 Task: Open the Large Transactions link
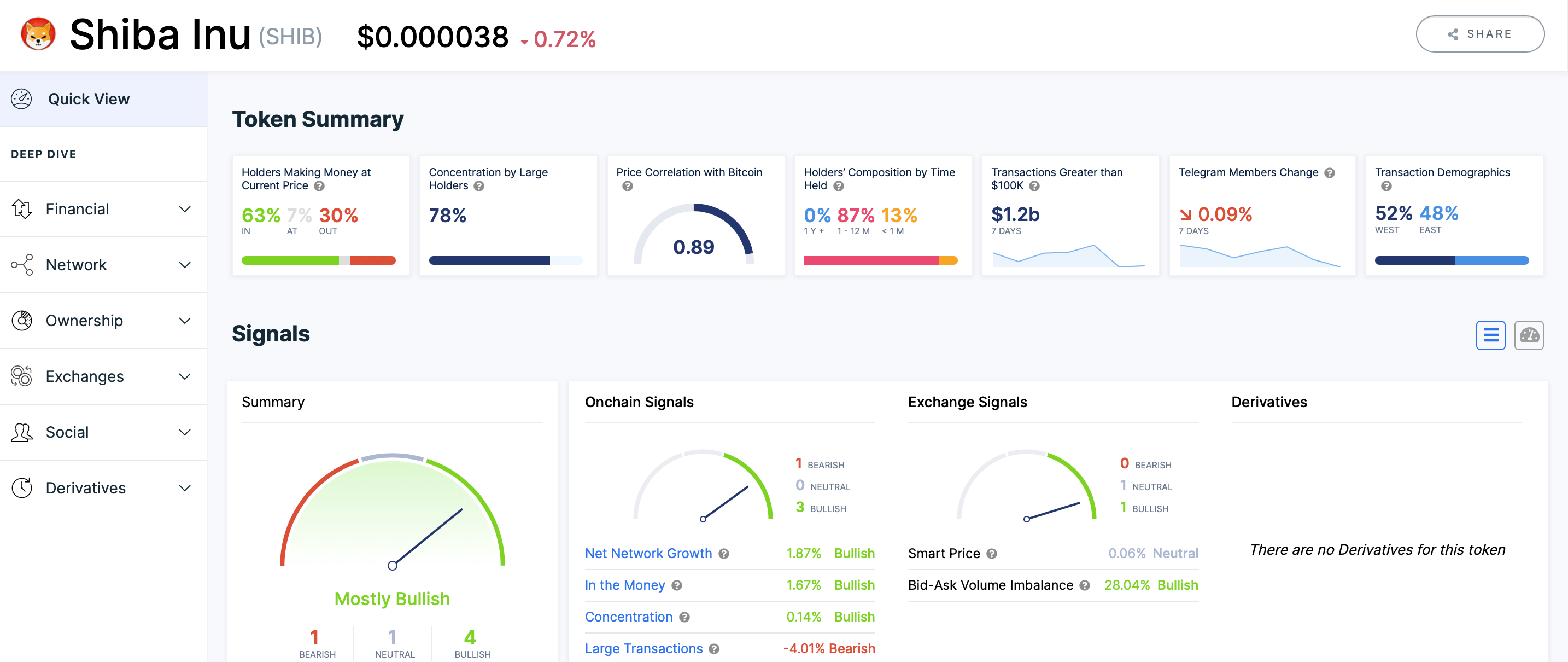coord(643,649)
